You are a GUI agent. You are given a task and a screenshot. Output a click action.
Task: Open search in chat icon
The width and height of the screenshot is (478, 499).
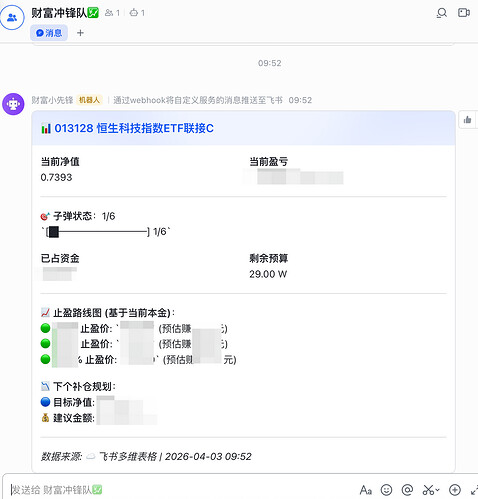(441, 13)
